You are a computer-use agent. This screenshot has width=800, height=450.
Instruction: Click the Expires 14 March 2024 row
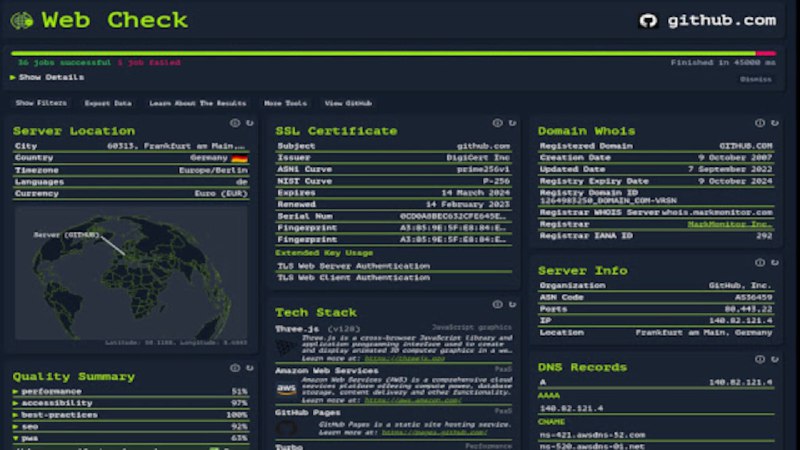pos(393,193)
